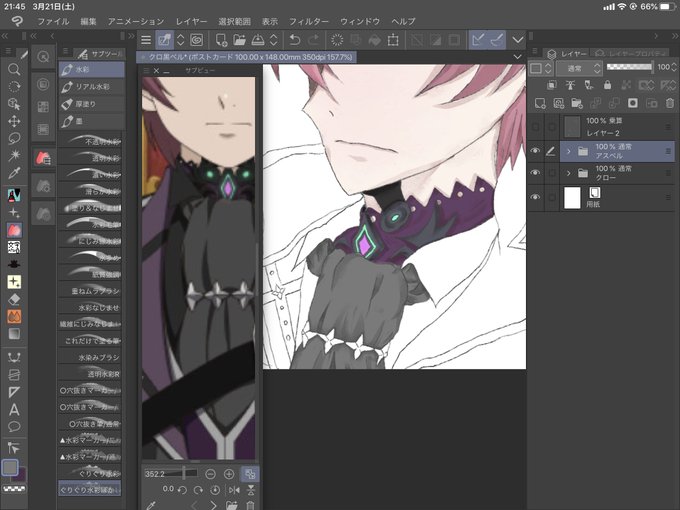This screenshot has height=510, width=680.
Task: Select the Zoom magnifier tool
Action: 14,69
